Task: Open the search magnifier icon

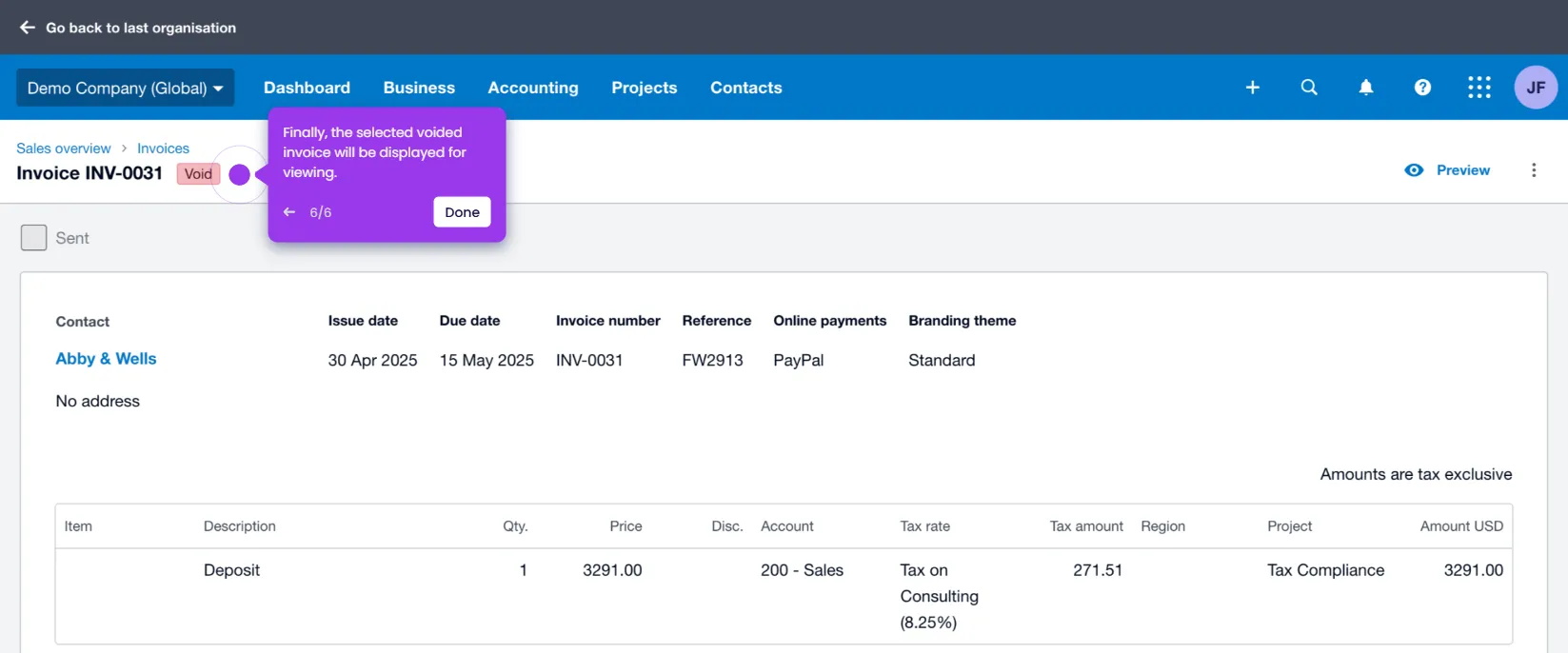Action: pos(1309,88)
